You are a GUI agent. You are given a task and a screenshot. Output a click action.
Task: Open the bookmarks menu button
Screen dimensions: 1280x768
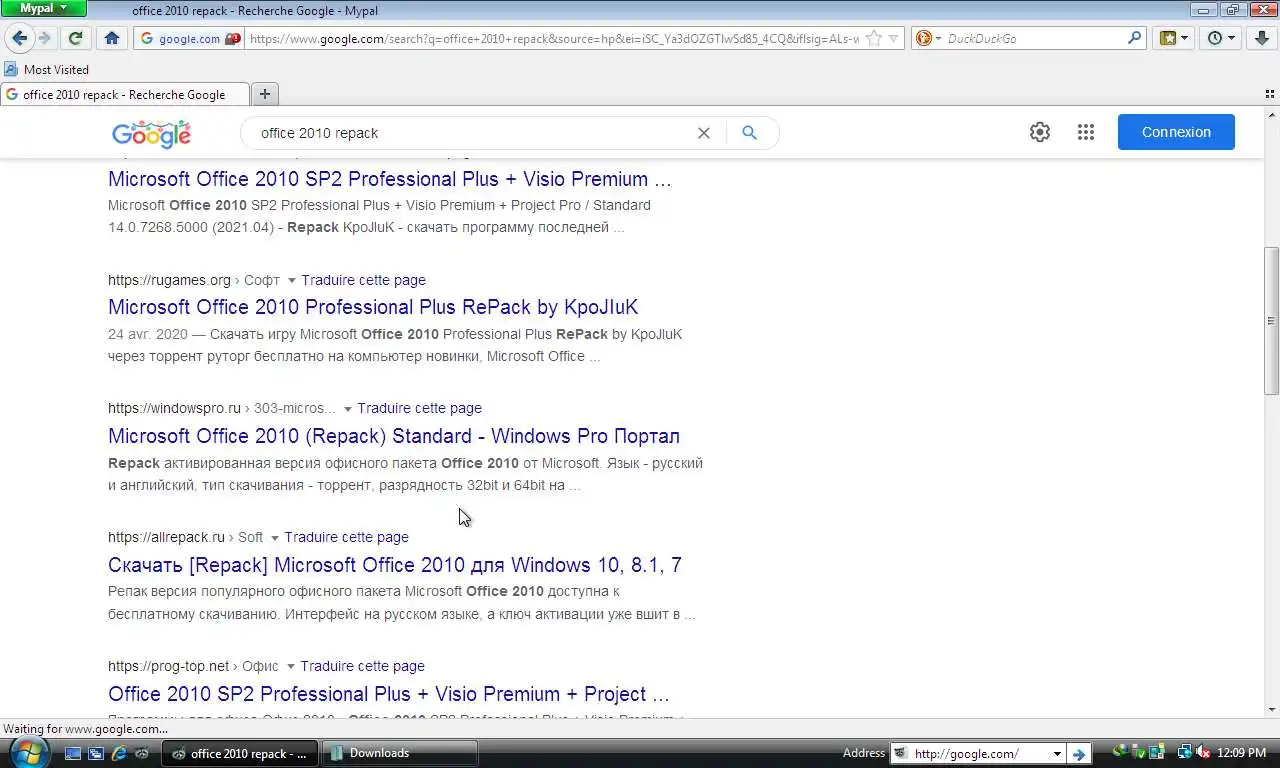[x=1173, y=38]
